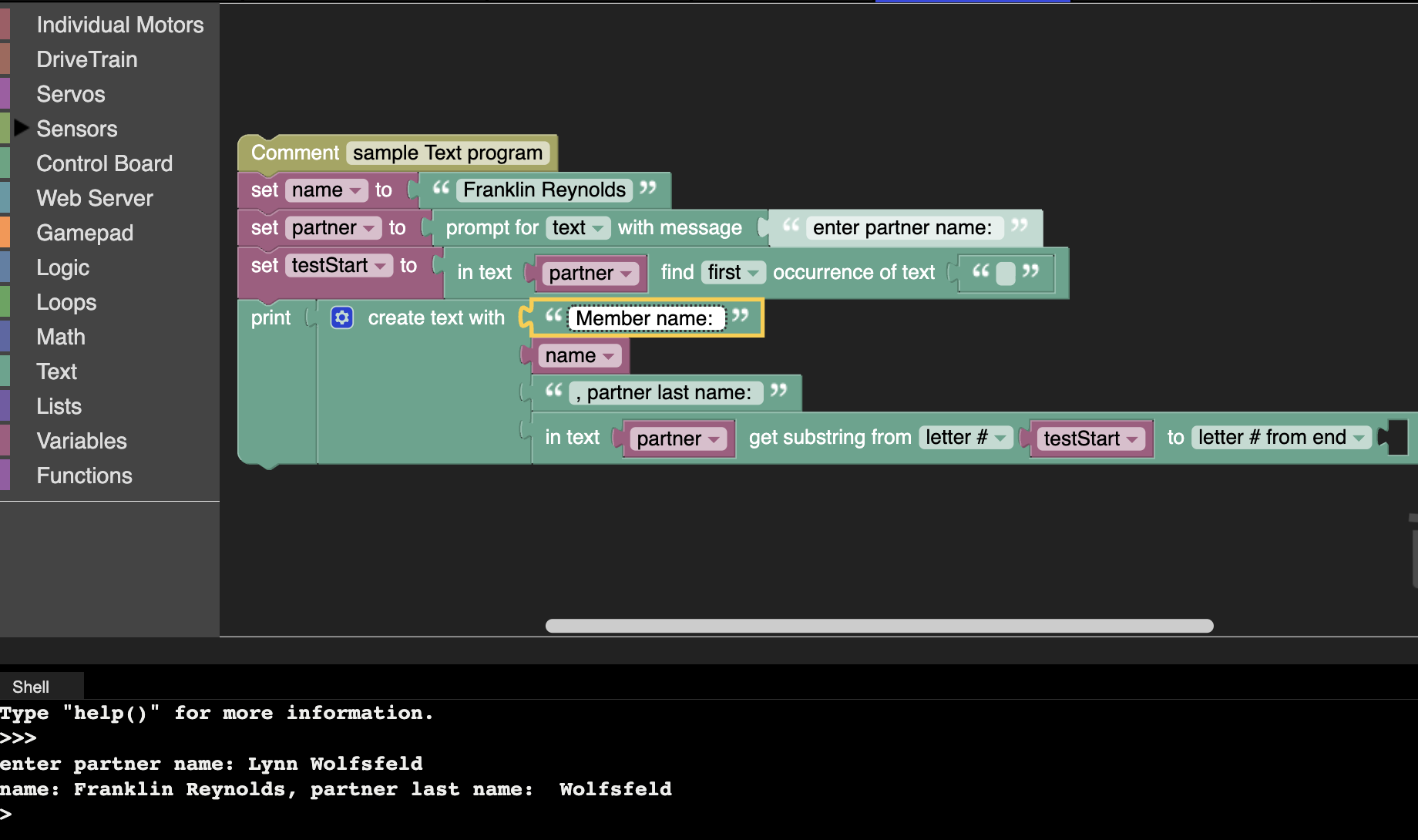1418x840 pixels.
Task: Click the shell prompt line at bottom
Action: click(6, 814)
